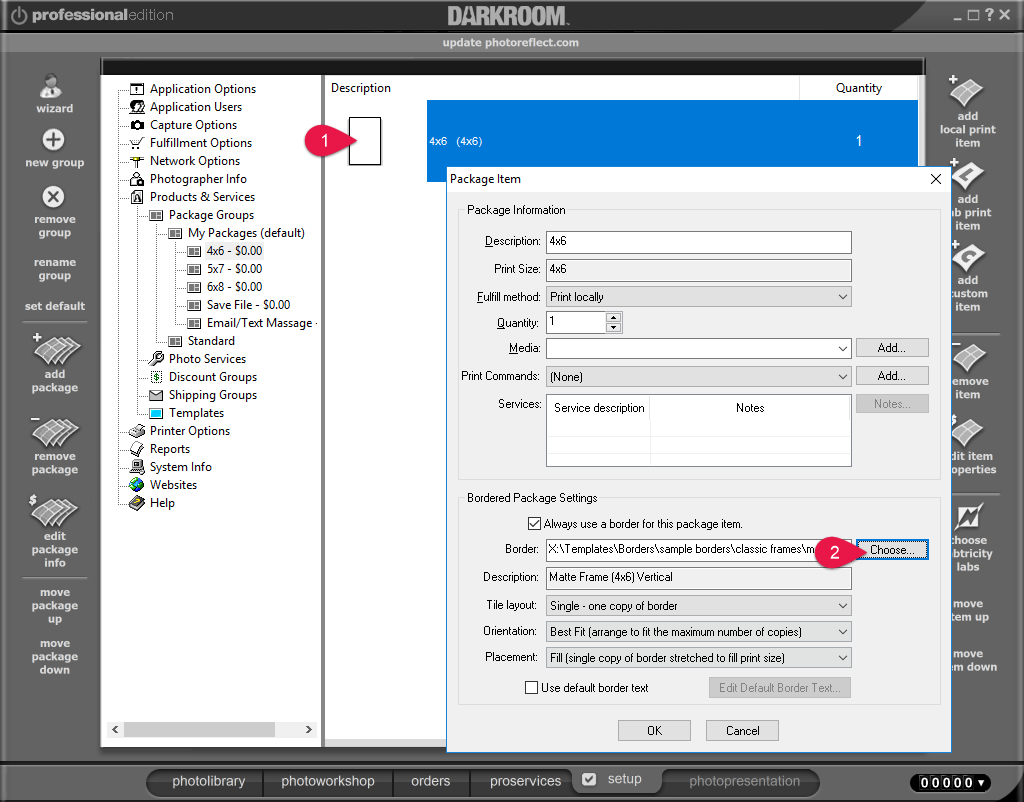Open Templates tree entry

point(196,413)
